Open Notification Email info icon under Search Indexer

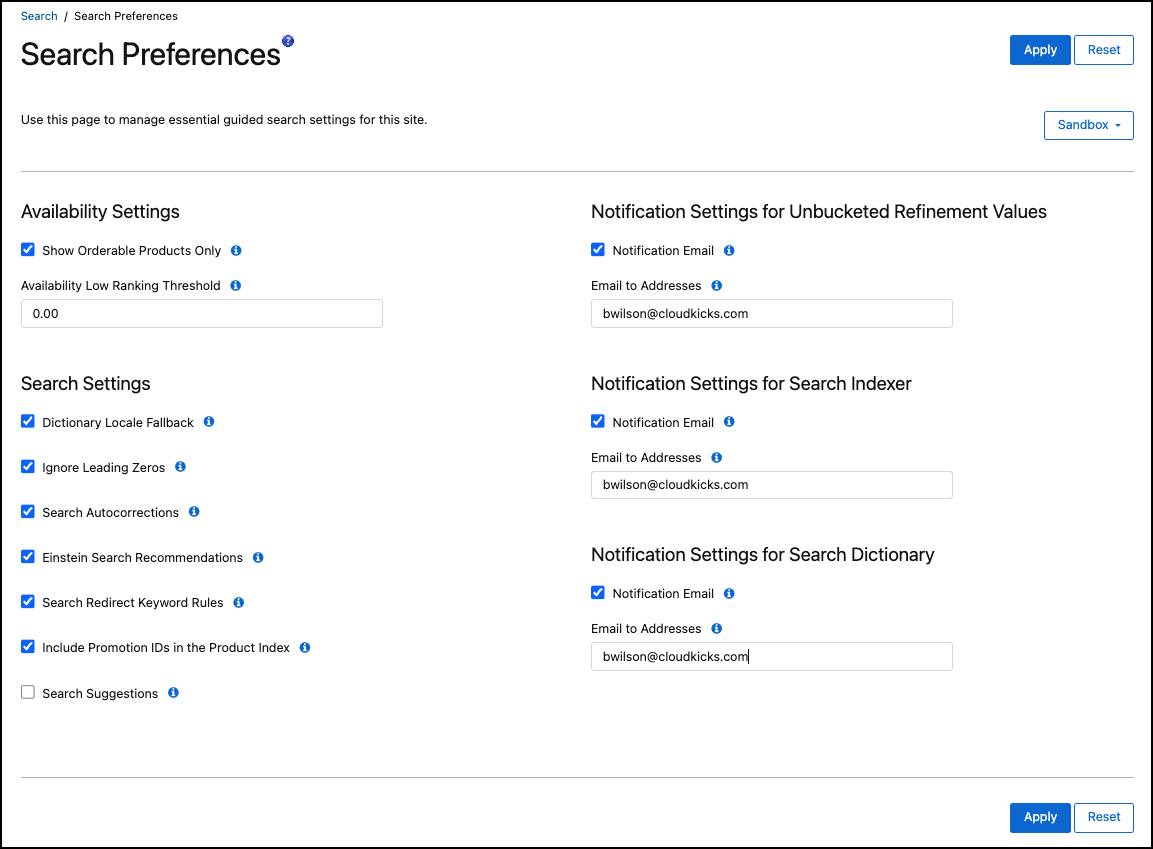[729, 422]
